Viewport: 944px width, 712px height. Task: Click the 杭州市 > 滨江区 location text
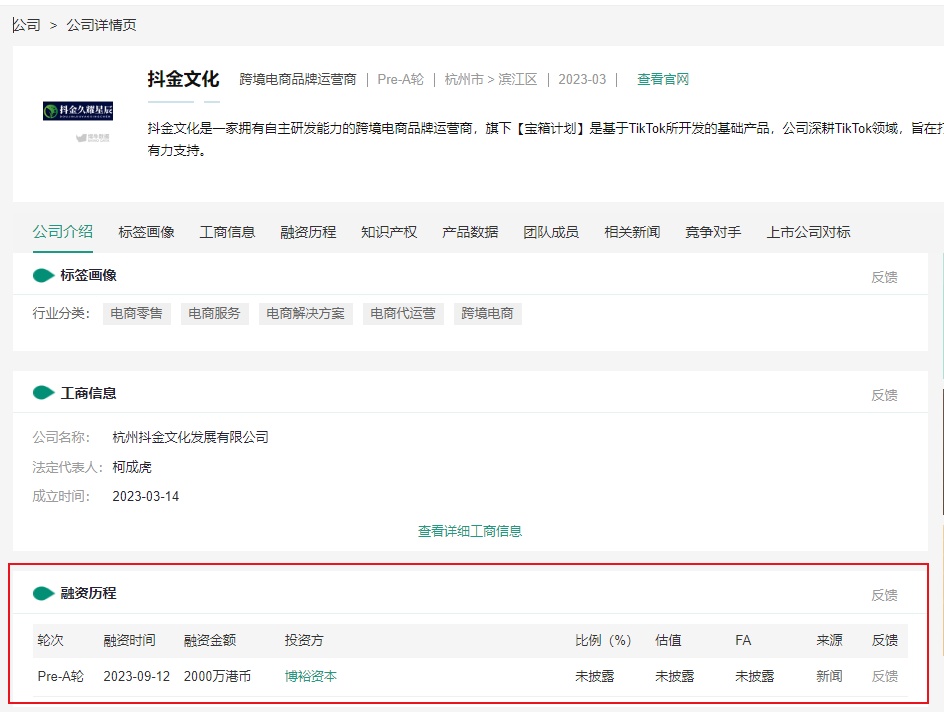(x=491, y=79)
